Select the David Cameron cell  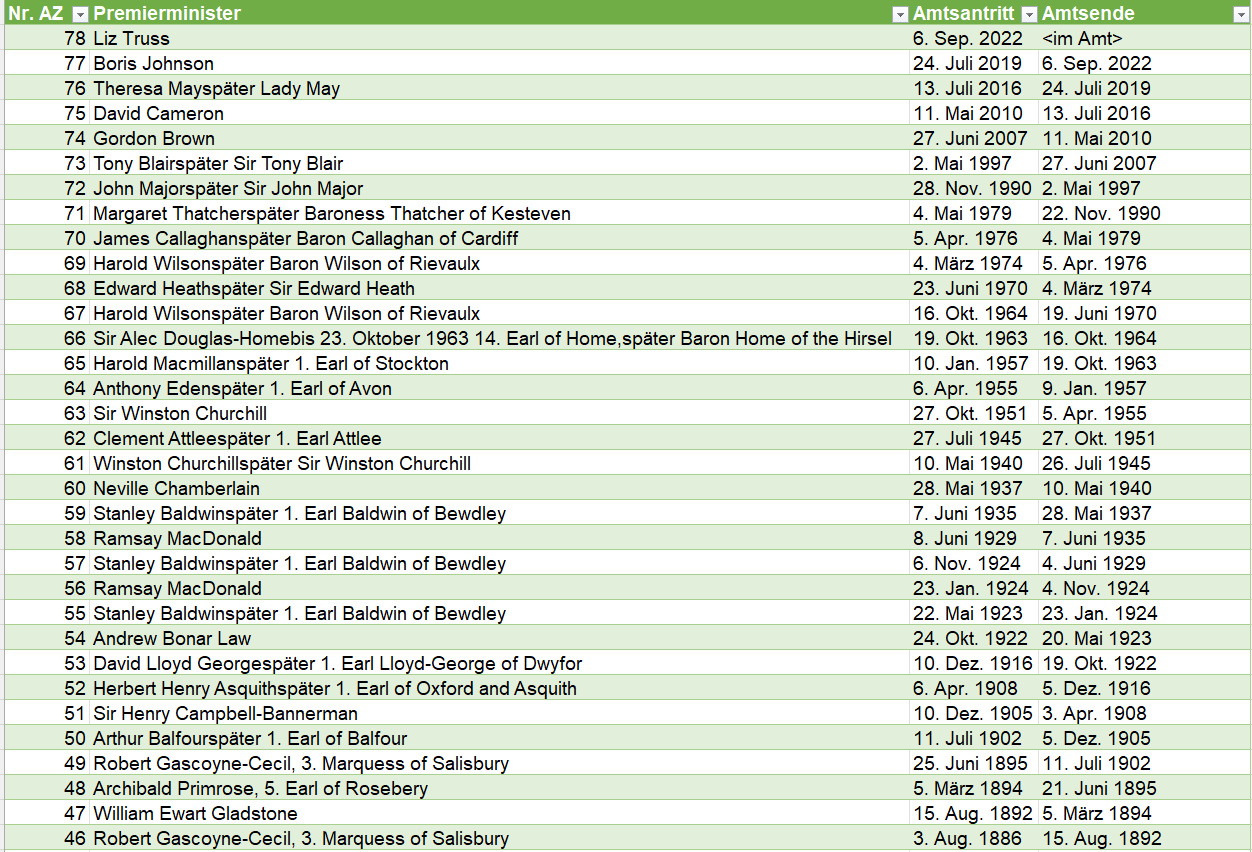(x=158, y=114)
